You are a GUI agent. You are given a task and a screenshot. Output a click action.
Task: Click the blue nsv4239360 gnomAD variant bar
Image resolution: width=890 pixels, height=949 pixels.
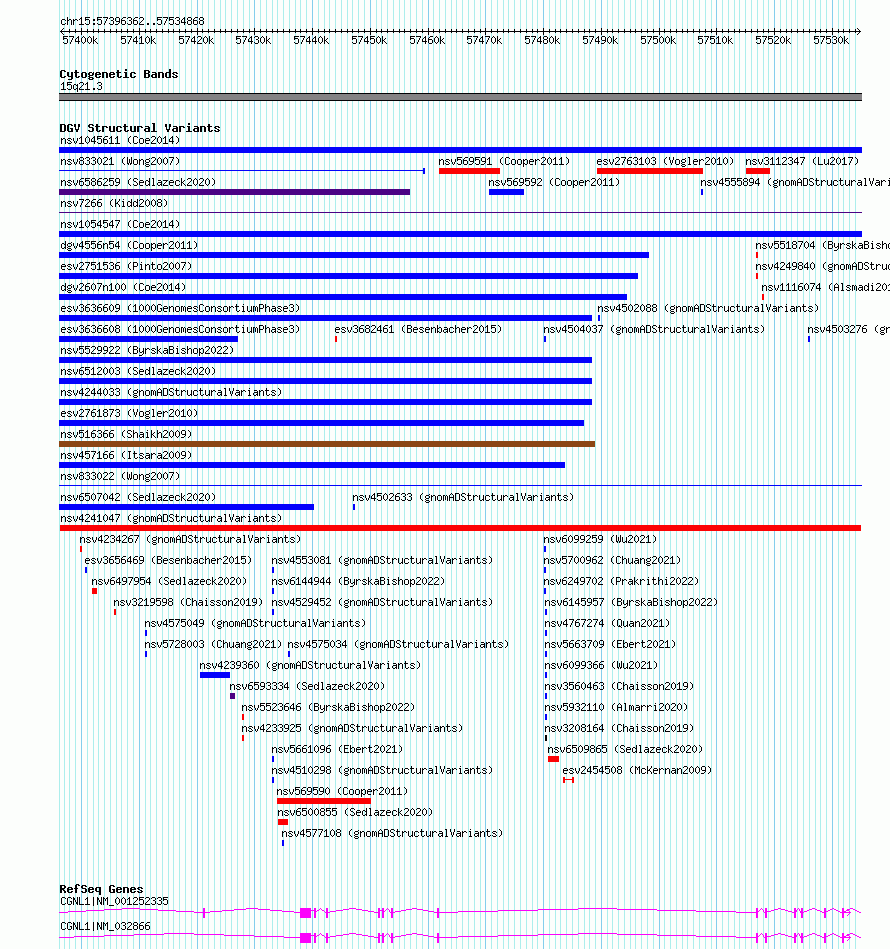pyautogui.click(x=215, y=675)
